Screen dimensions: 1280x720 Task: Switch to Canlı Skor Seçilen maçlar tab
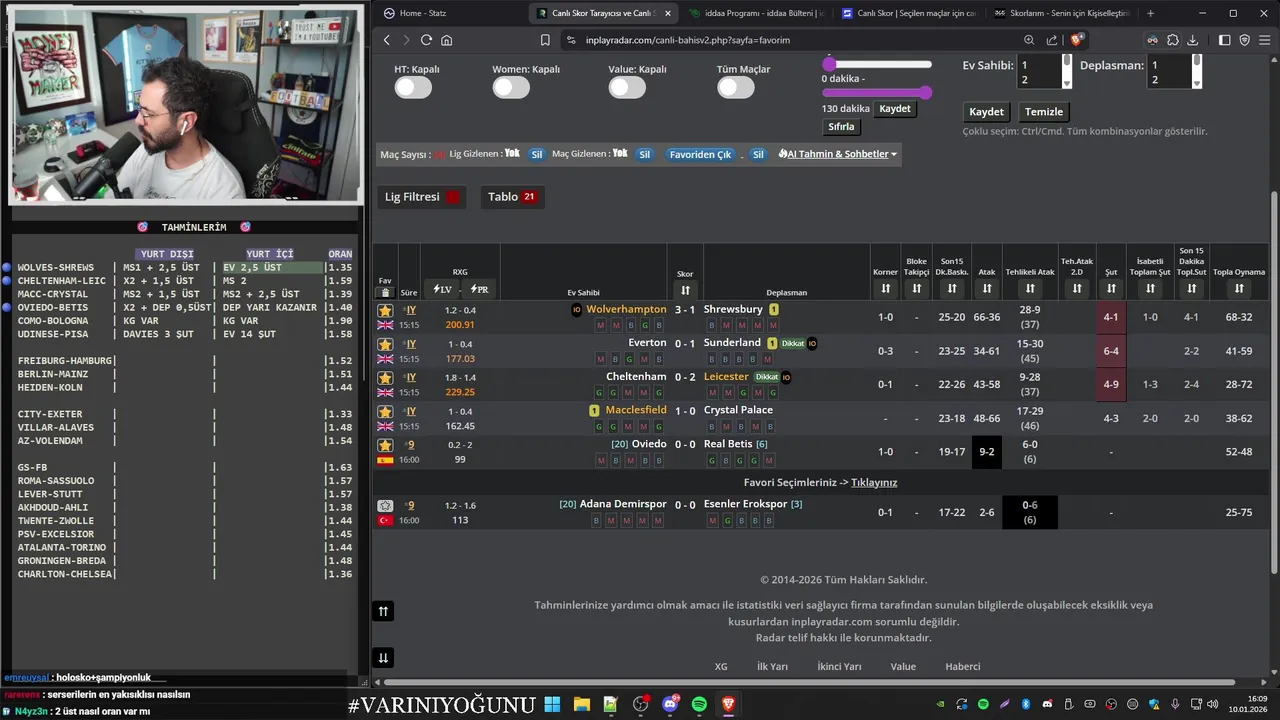click(x=908, y=13)
